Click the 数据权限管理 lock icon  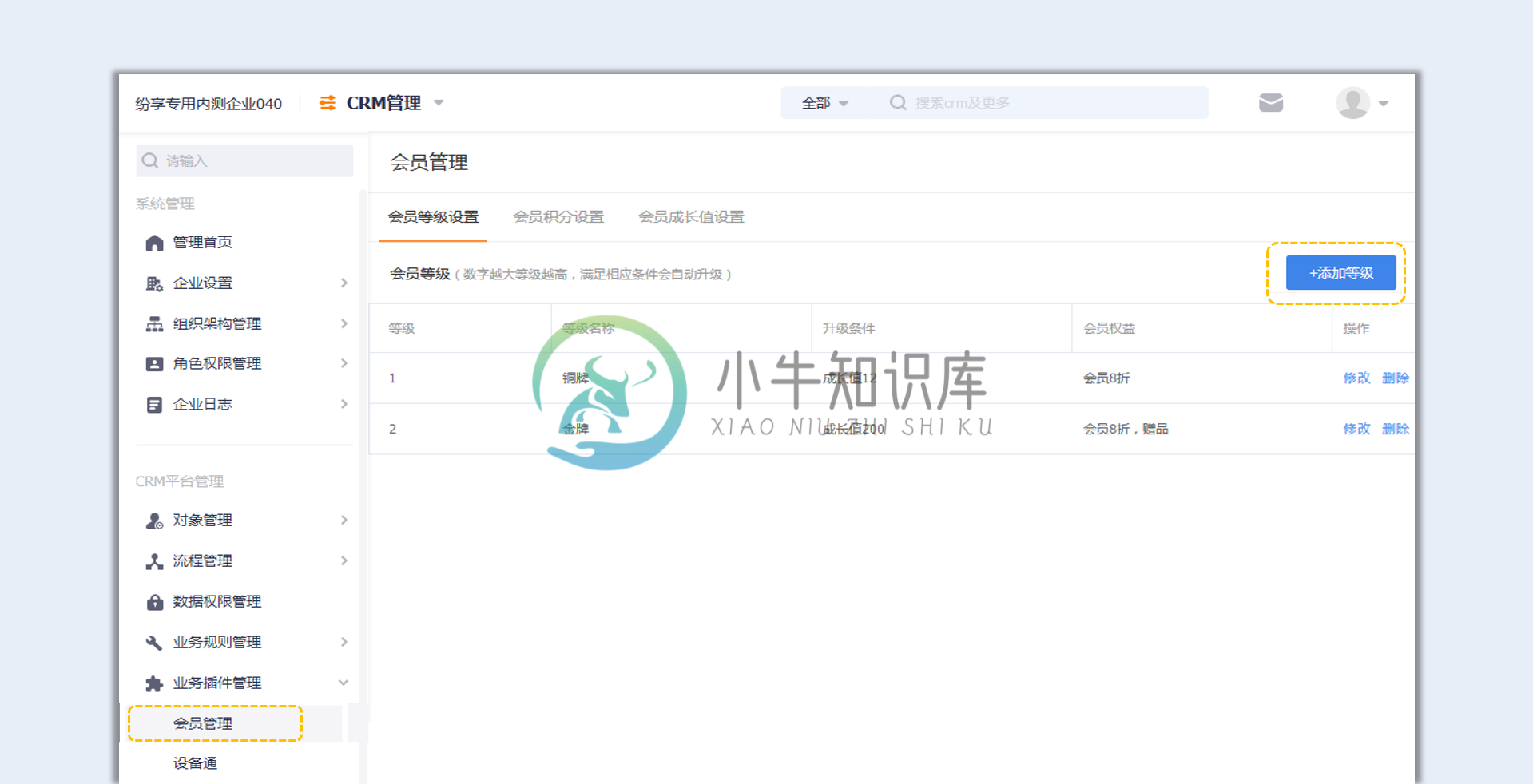(154, 602)
